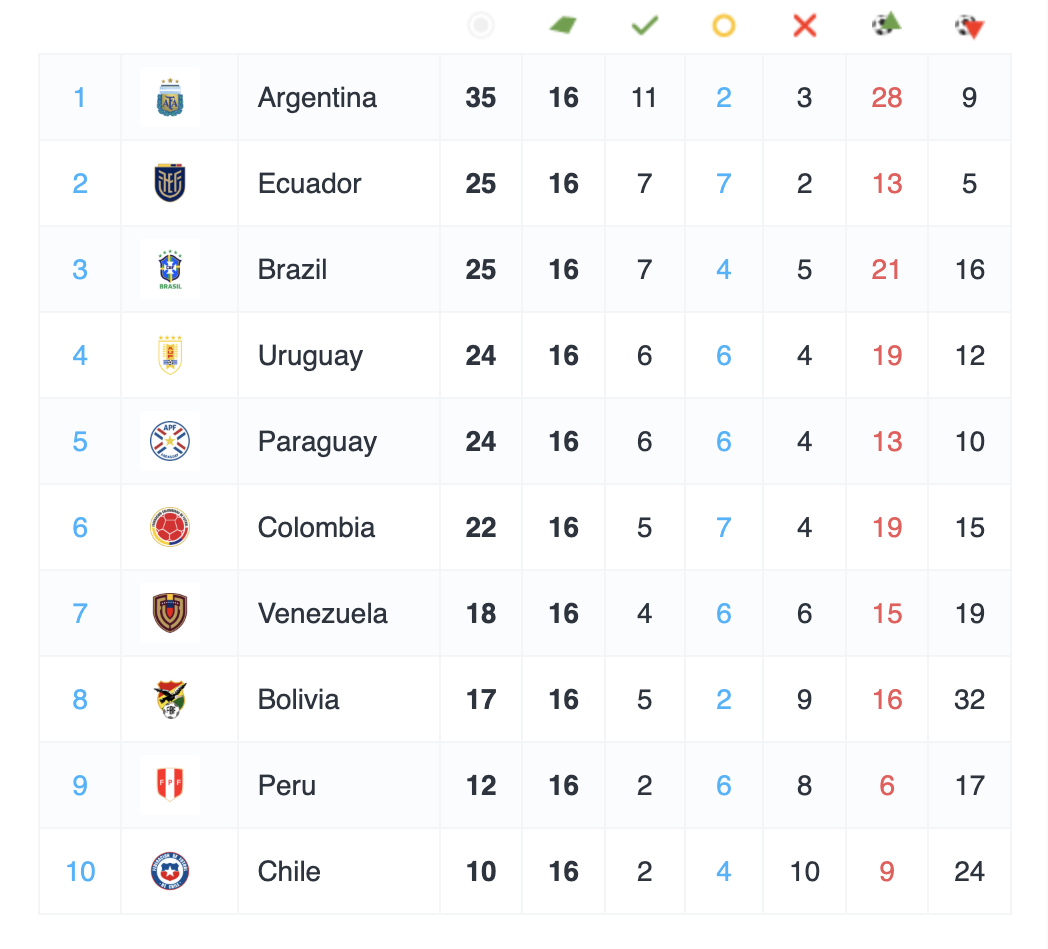Click Colombia's points total of 22
The image size is (1048, 949).
pyautogui.click(x=481, y=528)
